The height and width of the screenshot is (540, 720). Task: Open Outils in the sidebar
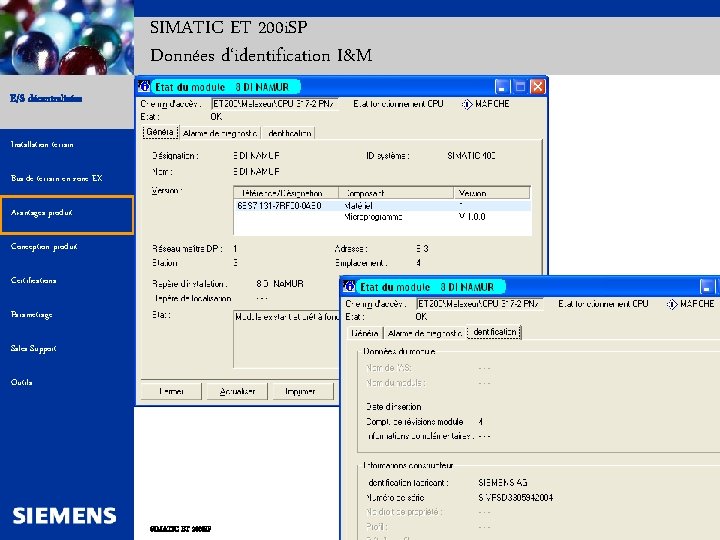pyautogui.click(x=21, y=382)
